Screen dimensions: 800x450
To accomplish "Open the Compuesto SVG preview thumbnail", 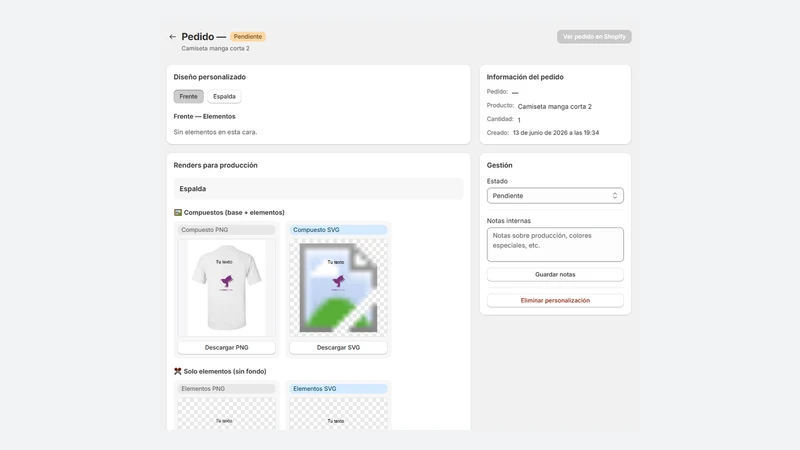I will pyautogui.click(x=338, y=287).
